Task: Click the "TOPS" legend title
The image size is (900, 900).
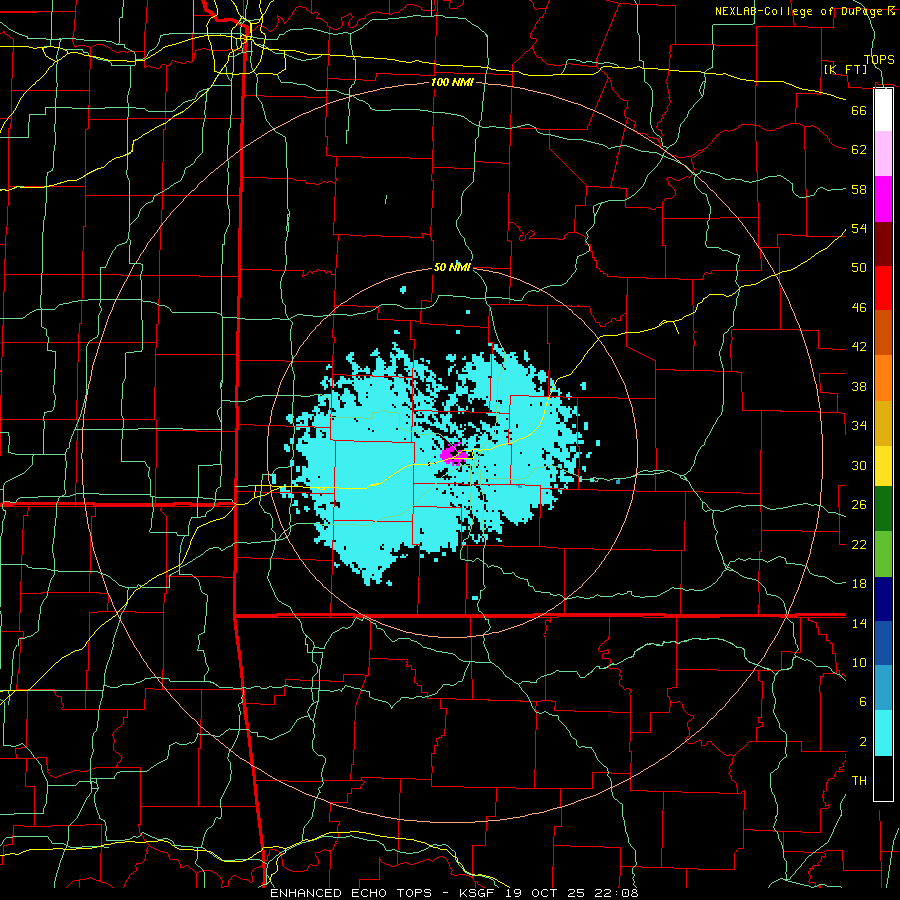Action: (879, 59)
